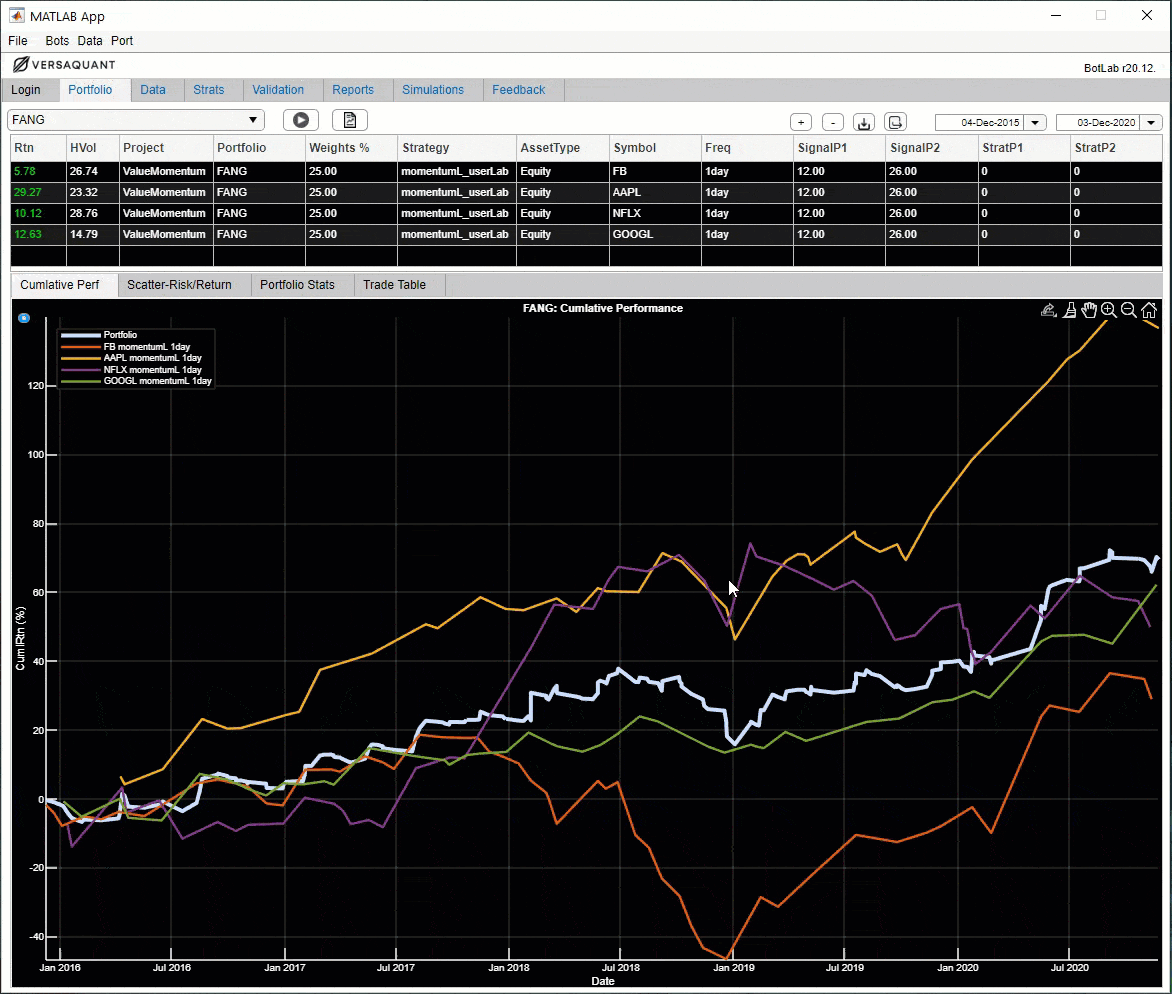Click the blue dot marker on chart
Viewport: 1172px width, 994px height.
tap(24, 318)
